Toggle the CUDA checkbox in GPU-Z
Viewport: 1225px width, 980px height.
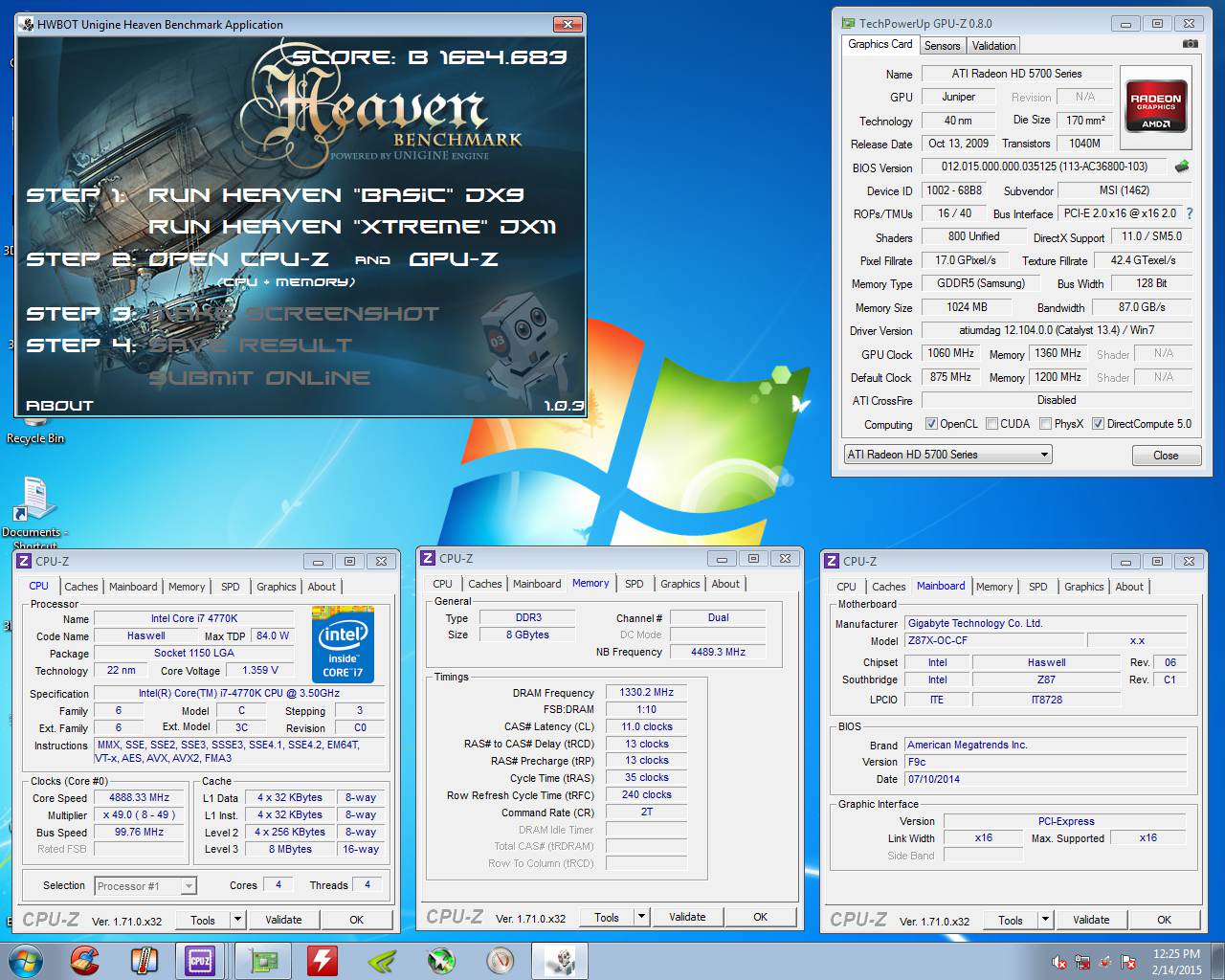[992, 424]
